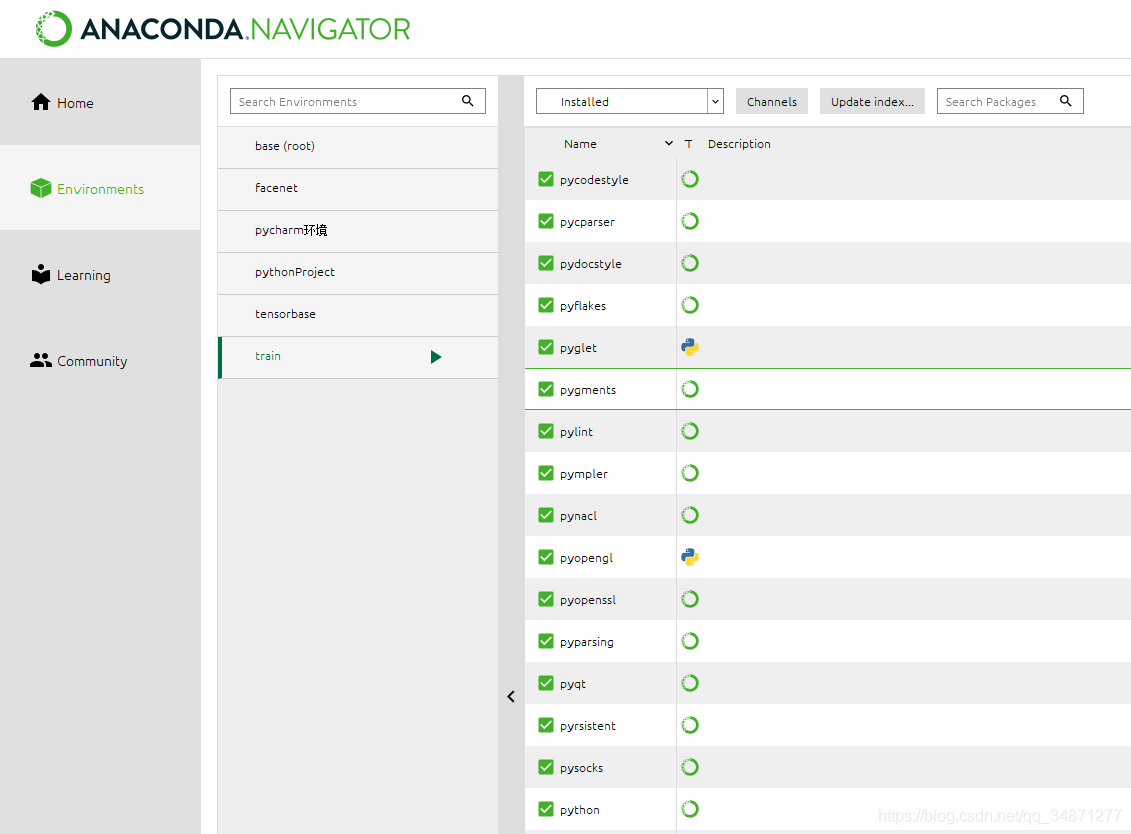Select the pyparsing package name
The image size is (1131, 834).
[x=586, y=641]
